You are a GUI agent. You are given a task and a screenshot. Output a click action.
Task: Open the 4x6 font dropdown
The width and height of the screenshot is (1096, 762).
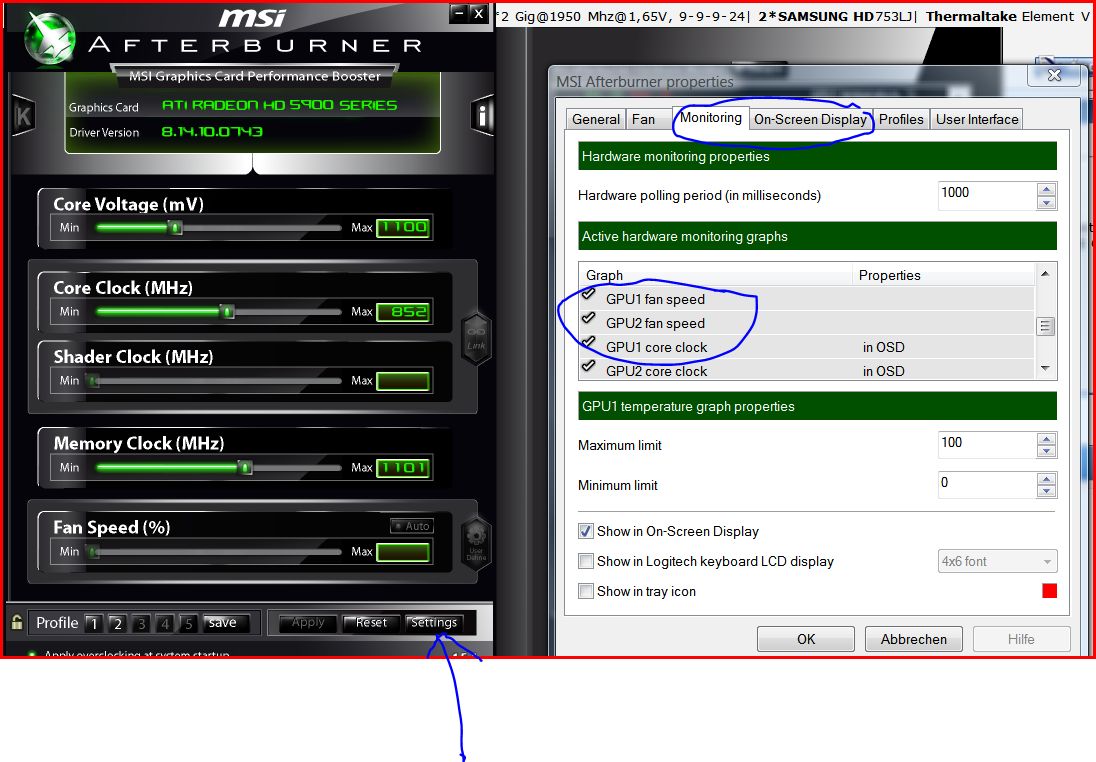click(997, 561)
